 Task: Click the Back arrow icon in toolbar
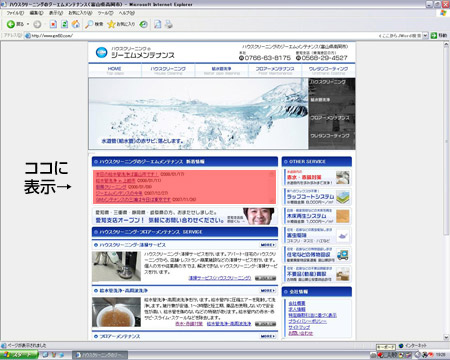click(11, 24)
